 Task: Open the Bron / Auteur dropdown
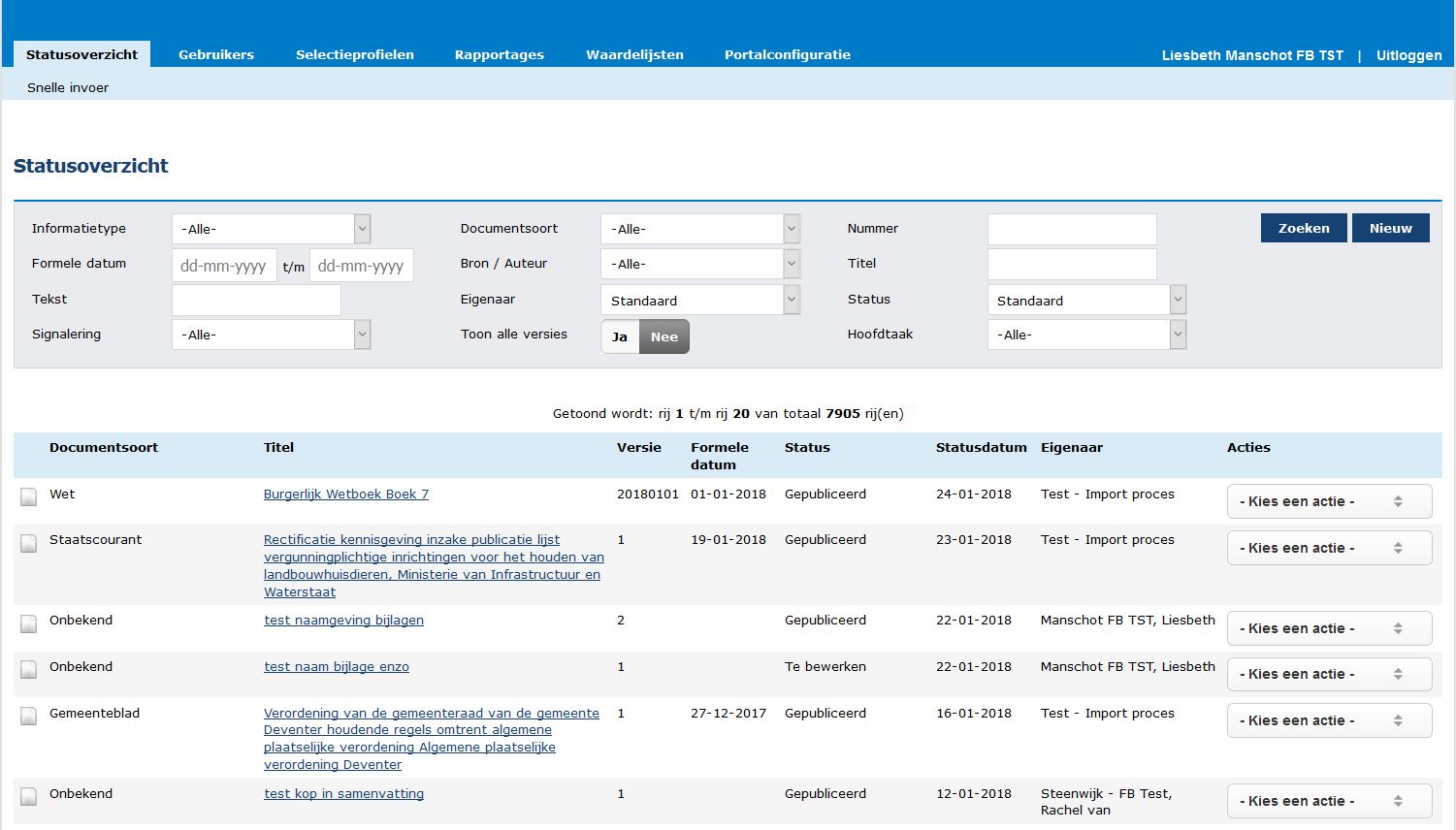pos(699,264)
